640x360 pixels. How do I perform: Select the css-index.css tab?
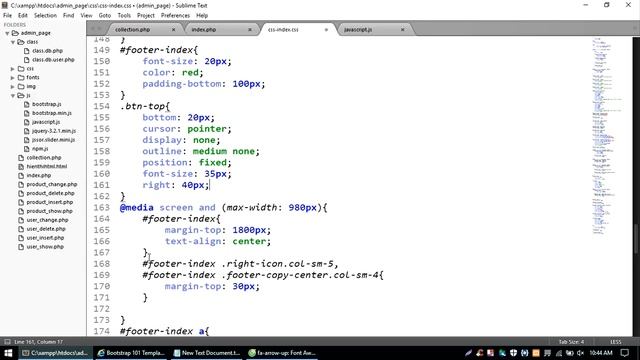[283, 29]
